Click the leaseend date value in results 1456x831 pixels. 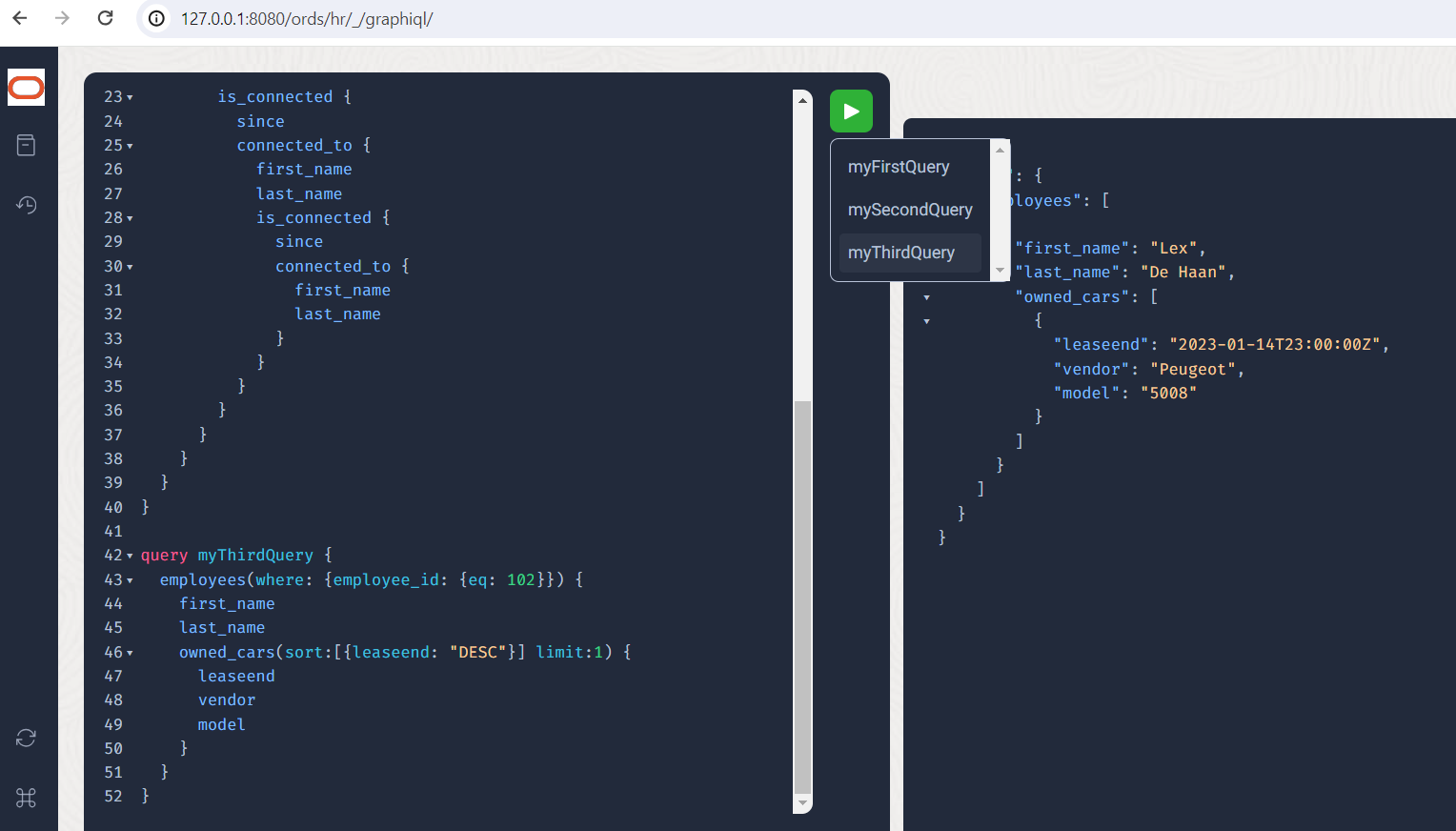click(x=1274, y=344)
